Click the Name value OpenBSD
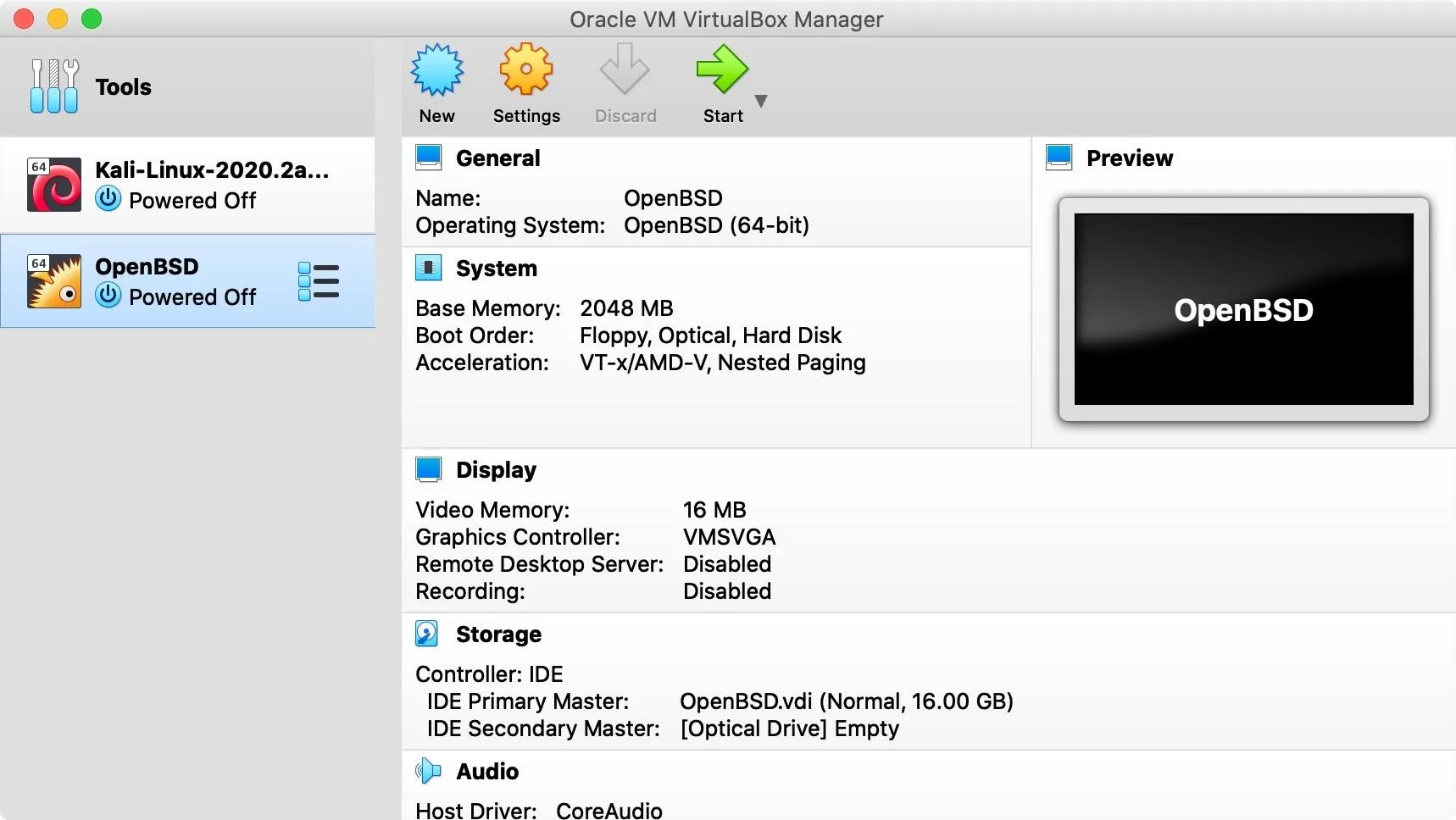The width and height of the screenshot is (1456, 820). tap(673, 198)
